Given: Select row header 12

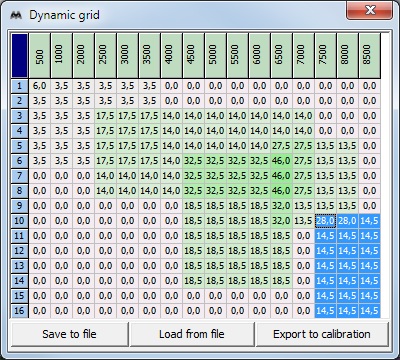Looking at the screenshot, I should point(20,251).
